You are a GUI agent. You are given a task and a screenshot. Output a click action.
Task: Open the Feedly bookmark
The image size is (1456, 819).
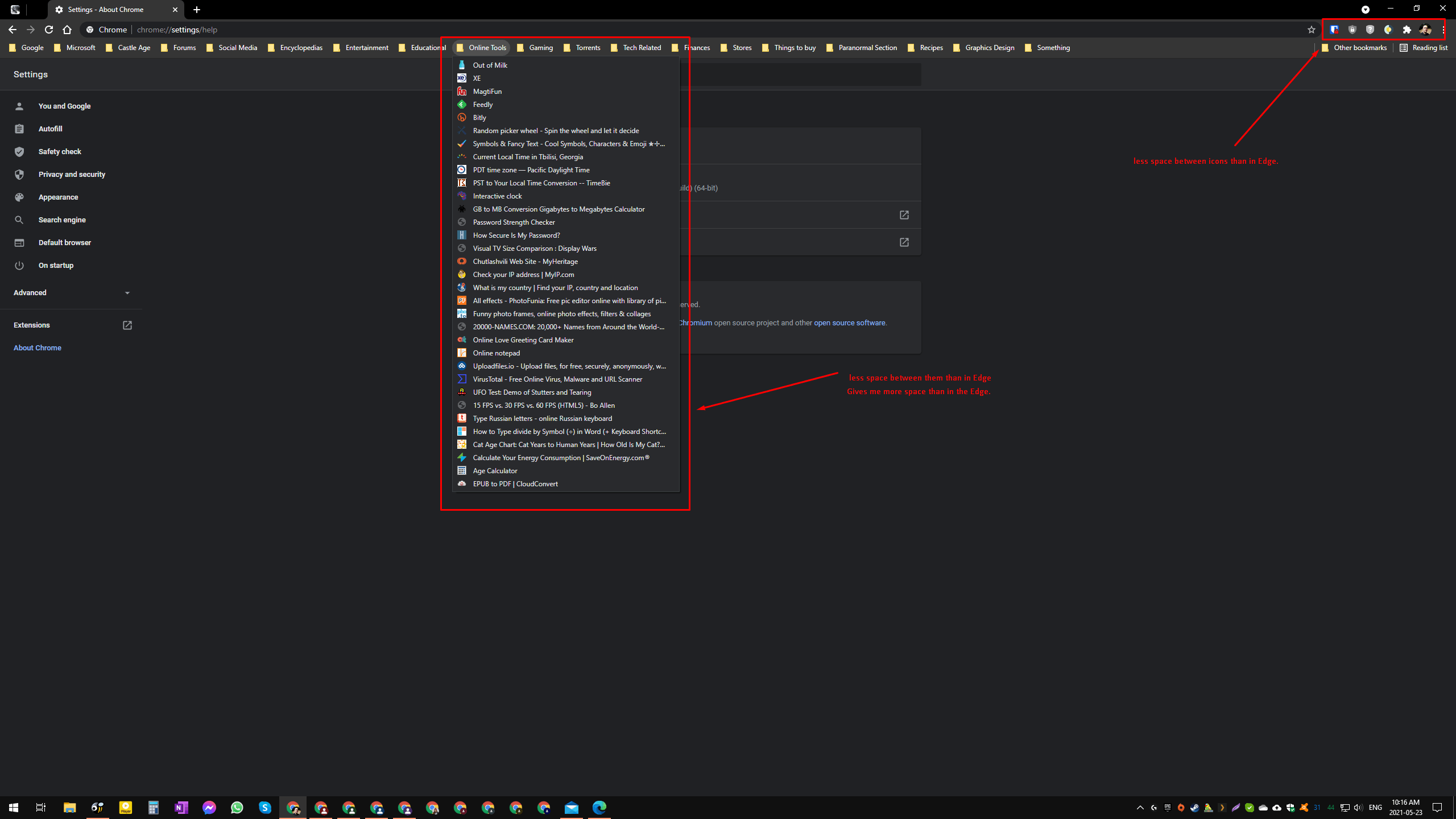(483, 104)
